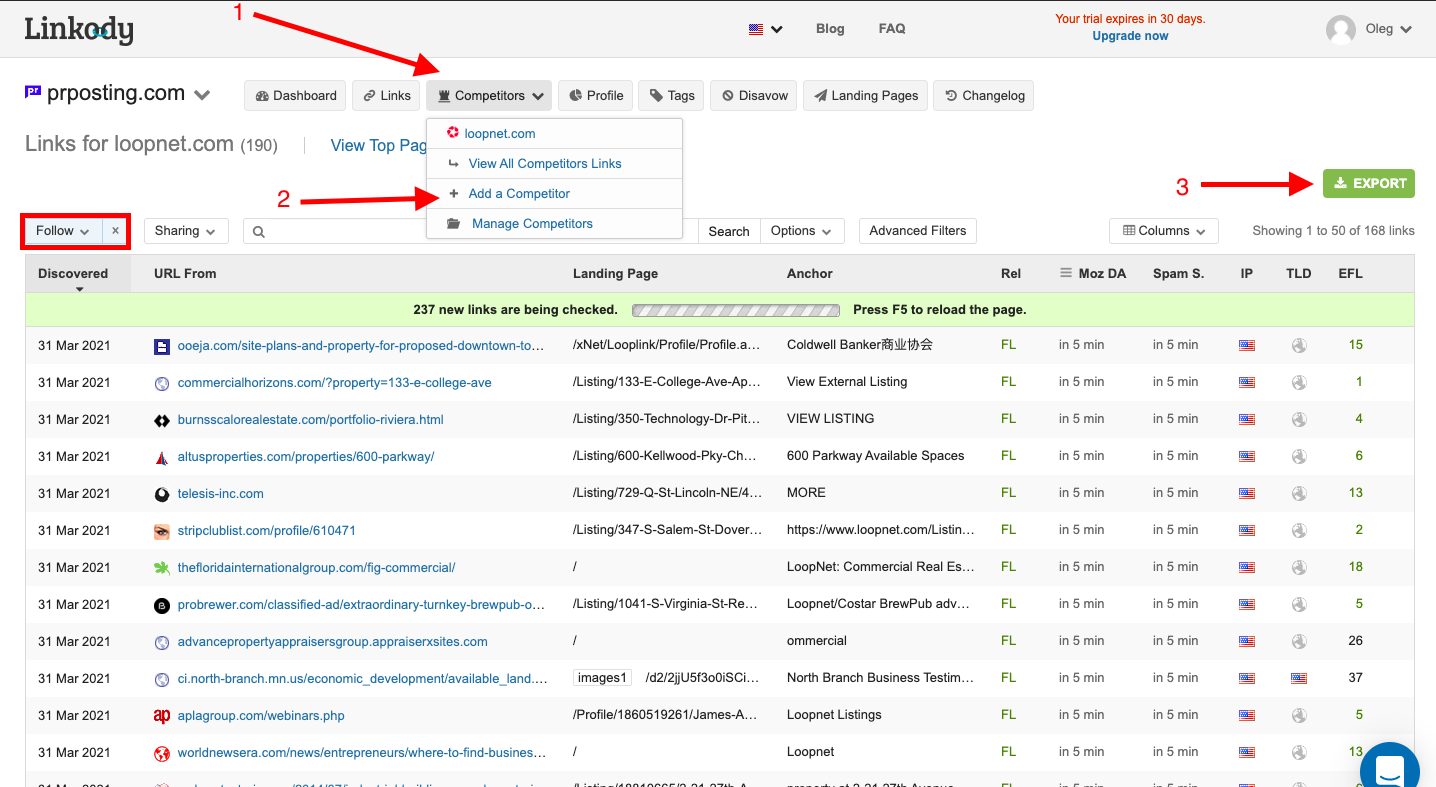Click the ooeja.com favicon
Screen dimensions: 1436x787
click(x=162, y=347)
